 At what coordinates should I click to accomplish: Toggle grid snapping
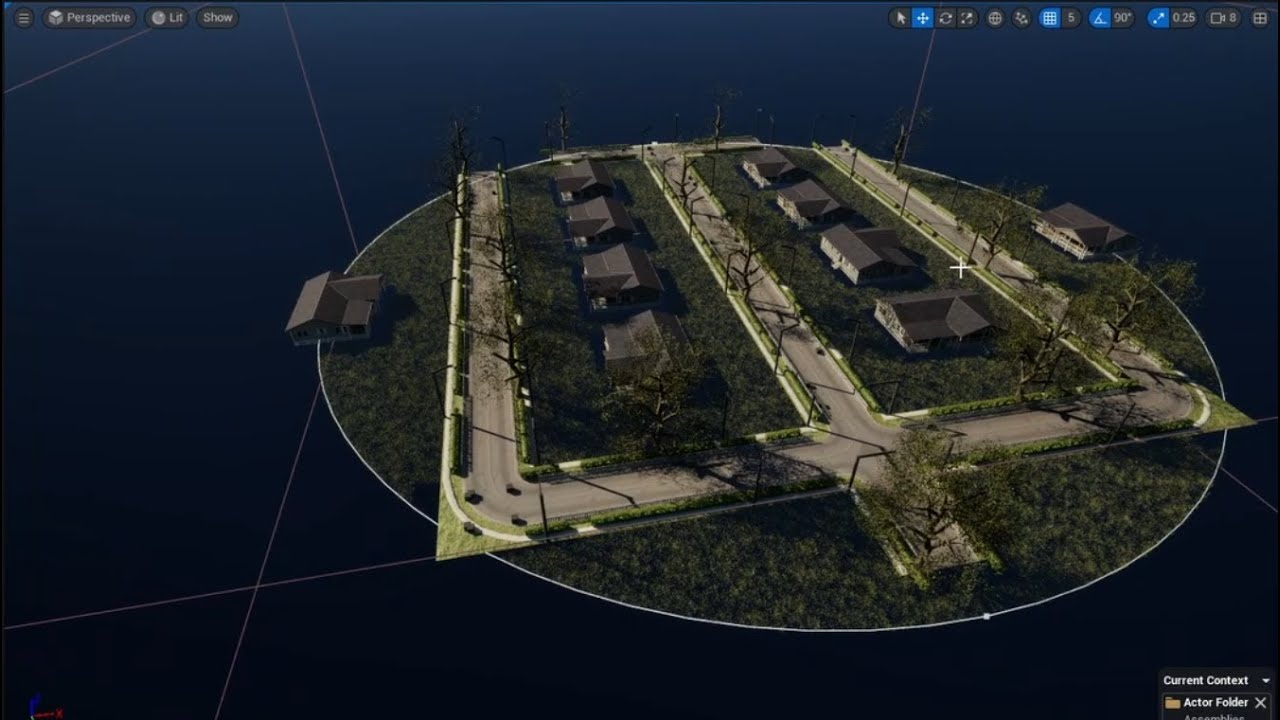[1049, 17]
